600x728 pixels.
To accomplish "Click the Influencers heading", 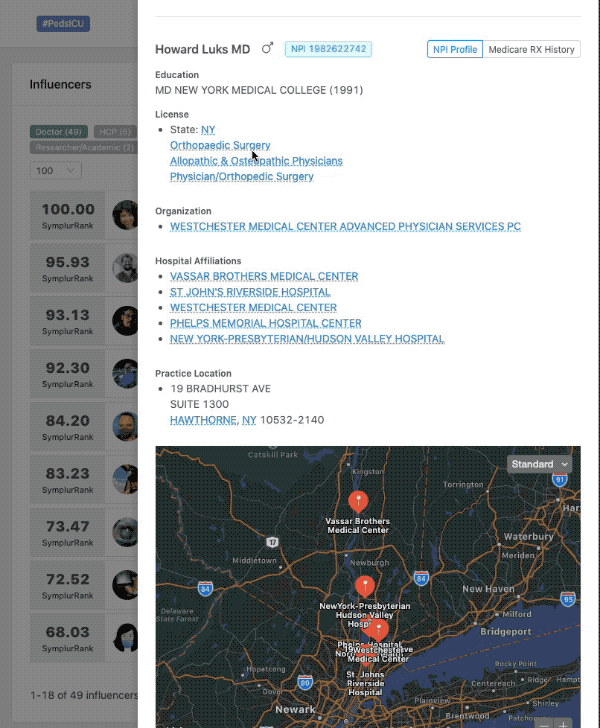I will 60,84.
